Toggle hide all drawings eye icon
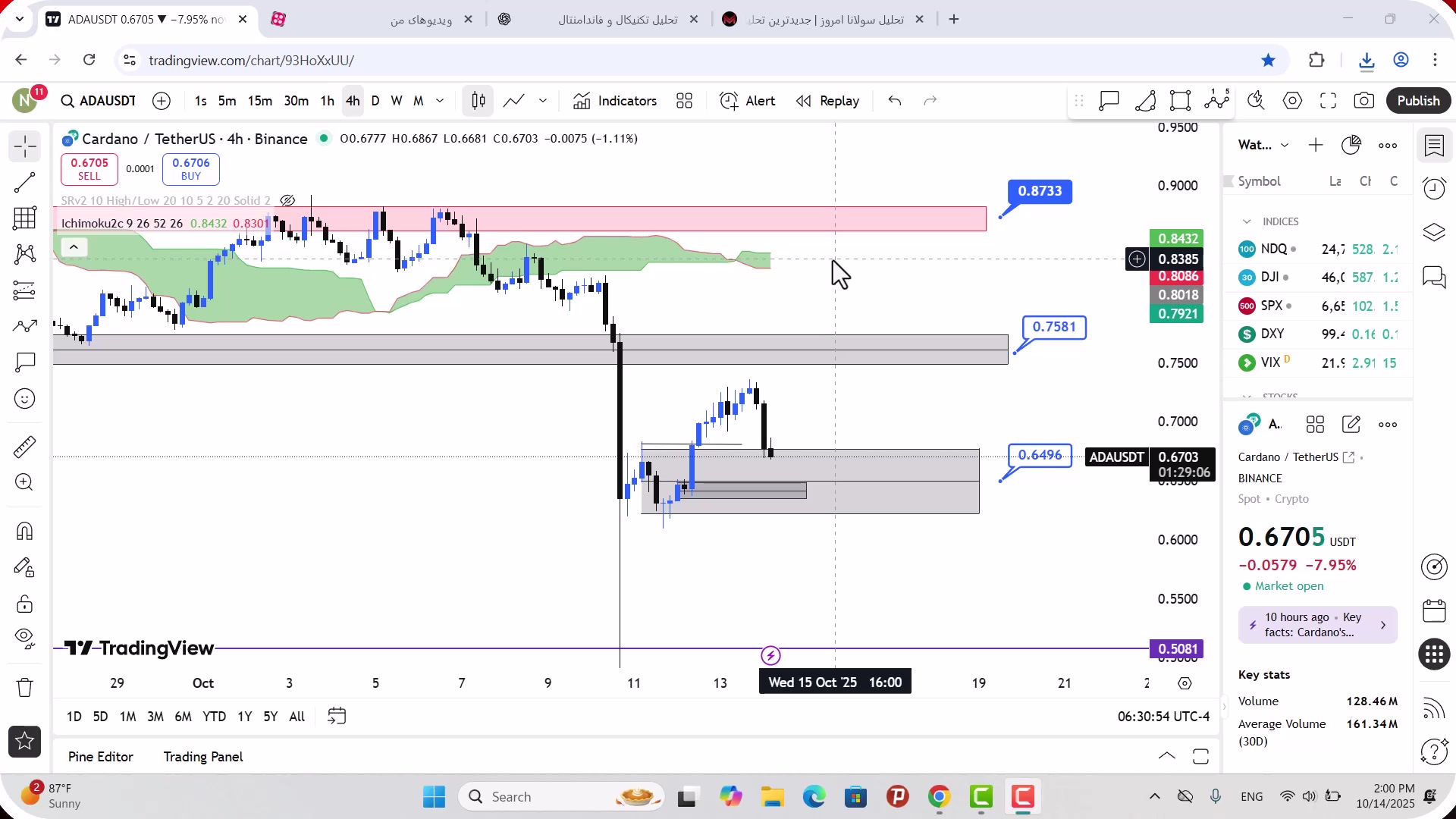Image resolution: width=1456 pixels, height=819 pixels. tap(25, 639)
